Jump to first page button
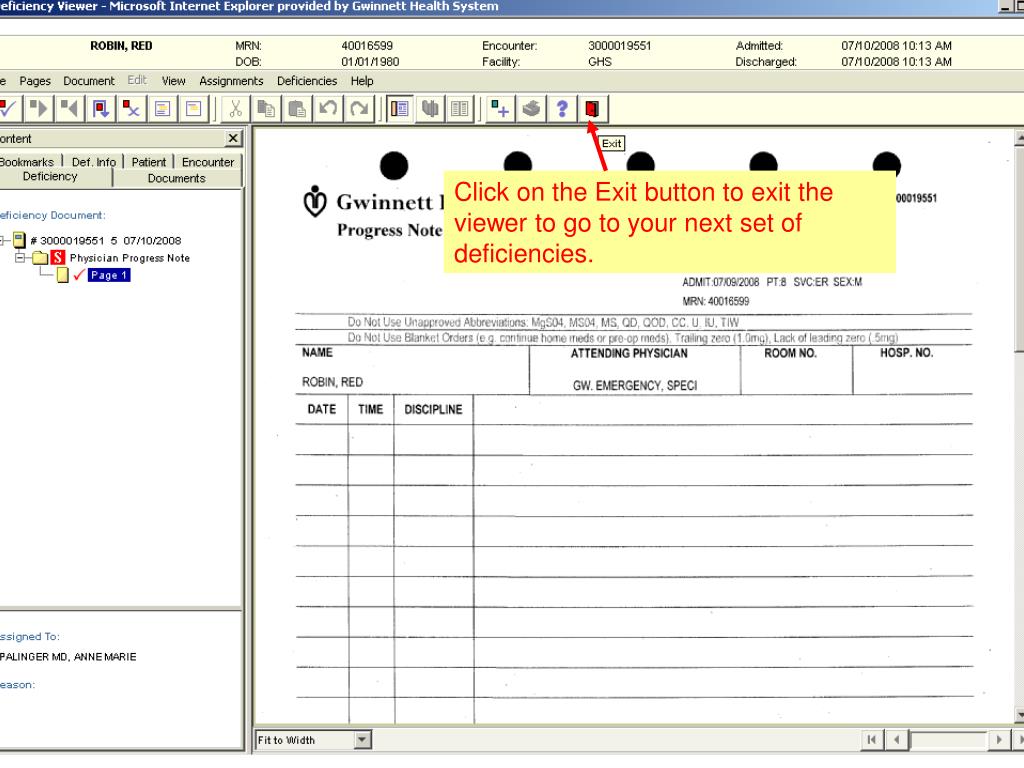The height and width of the screenshot is (768, 1024). (871, 739)
